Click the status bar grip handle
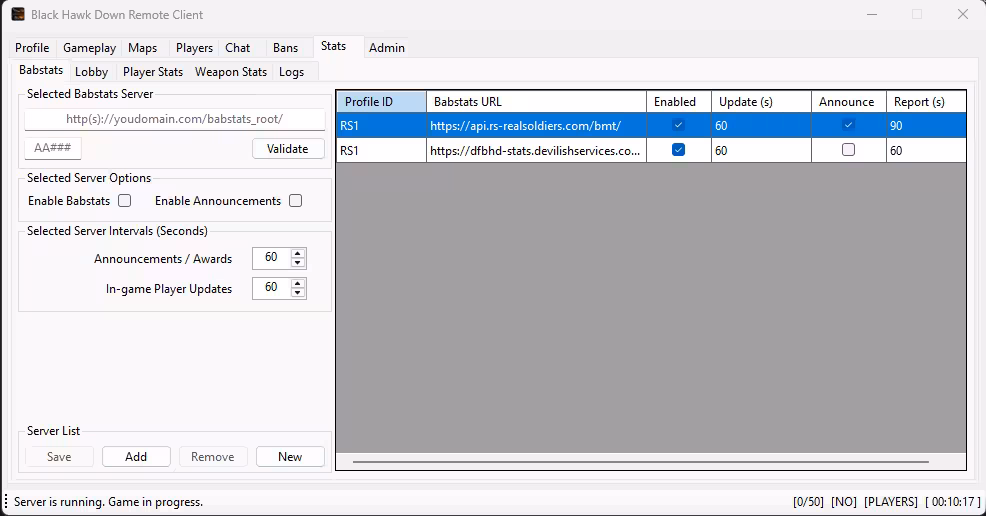Screen dimensions: 986x516 click(x=6, y=502)
